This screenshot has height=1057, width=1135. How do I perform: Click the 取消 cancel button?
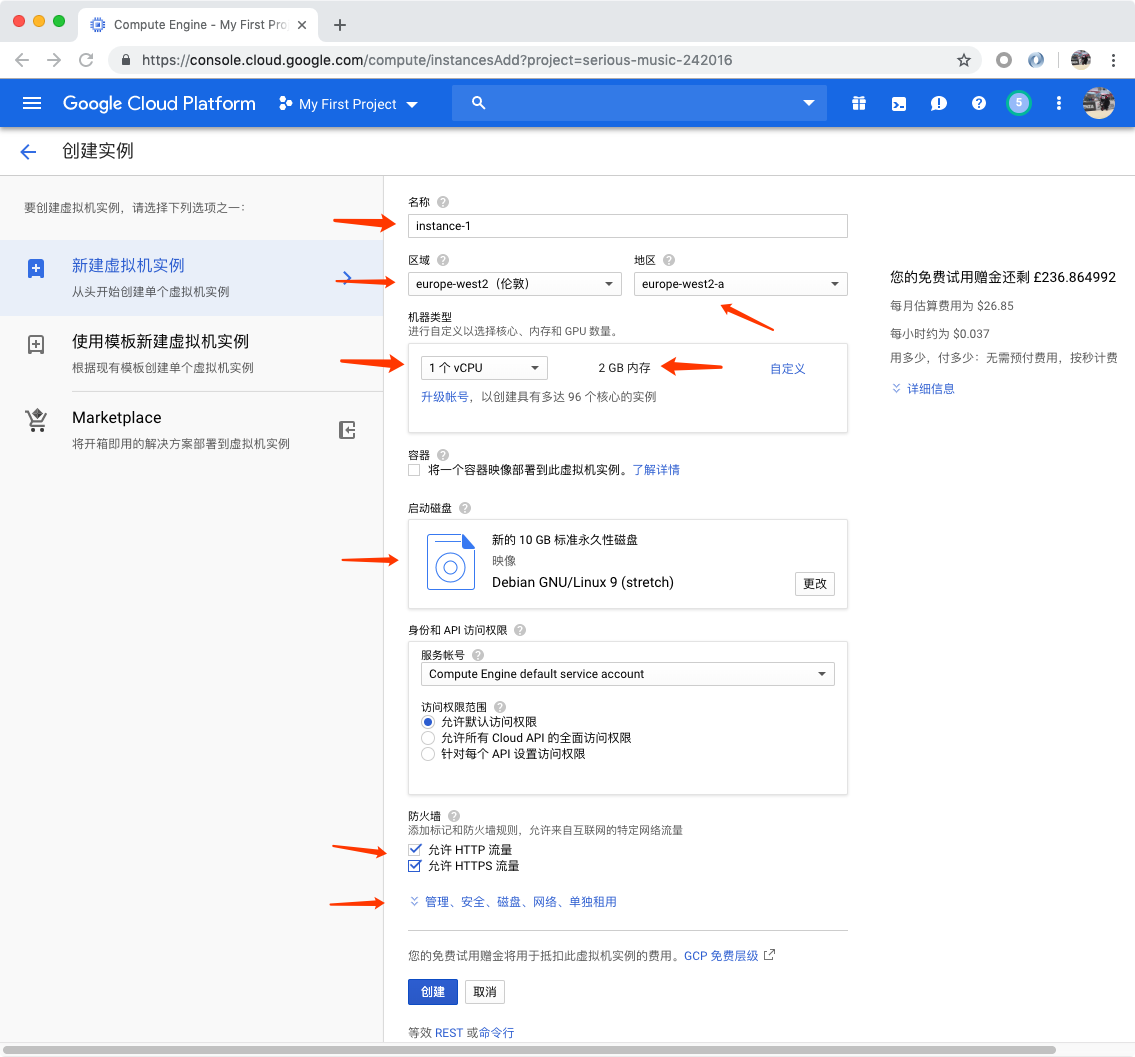point(484,992)
